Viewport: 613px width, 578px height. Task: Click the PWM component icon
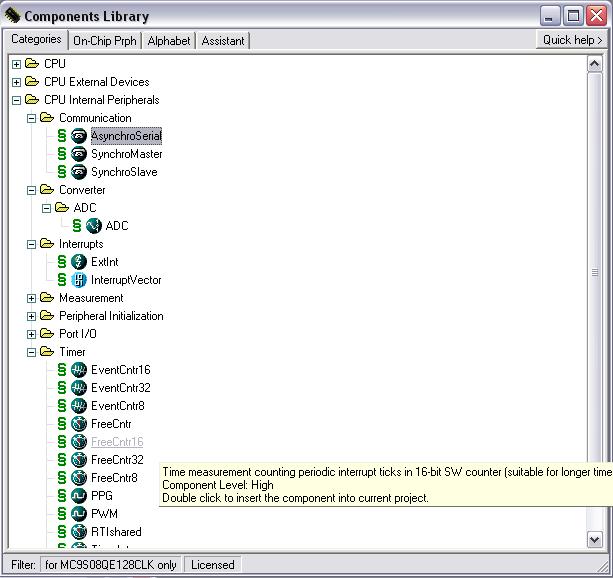pyautogui.click(x=79, y=514)
